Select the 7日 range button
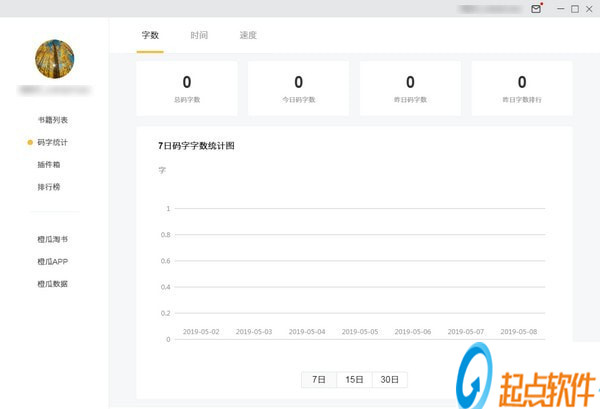The width and height of the screenshot is (600, 409). coord(319,380)
